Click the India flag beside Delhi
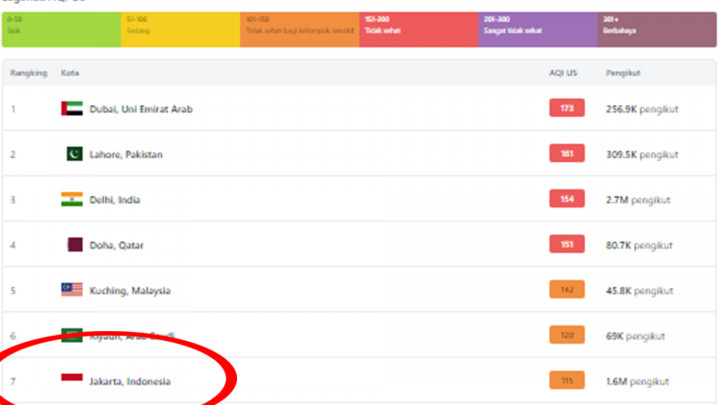The height and width of the screenshot is (405, 720). point(71,199)
